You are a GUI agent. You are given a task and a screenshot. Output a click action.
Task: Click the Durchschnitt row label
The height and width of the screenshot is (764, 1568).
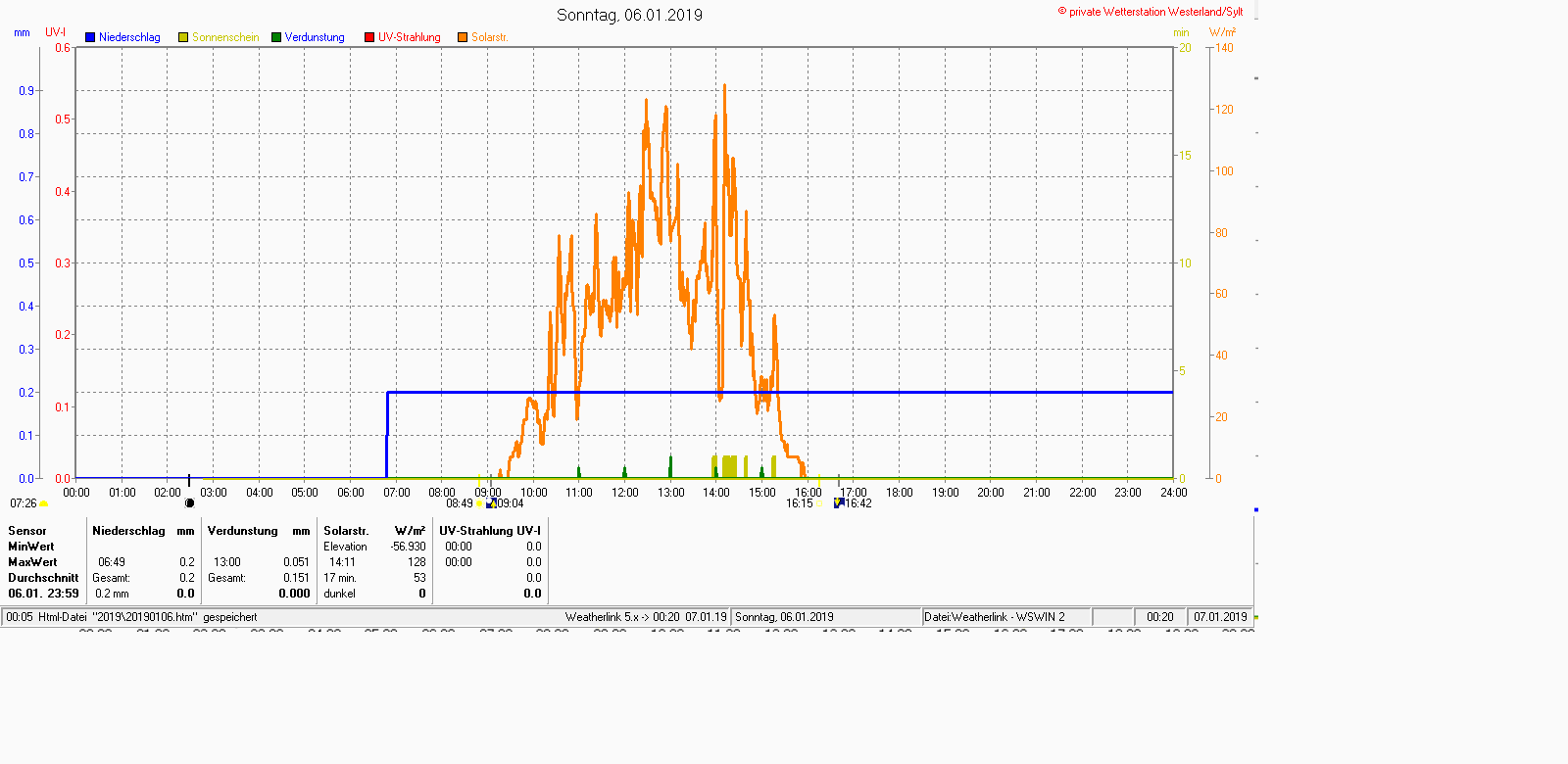(x=43, y=578)
